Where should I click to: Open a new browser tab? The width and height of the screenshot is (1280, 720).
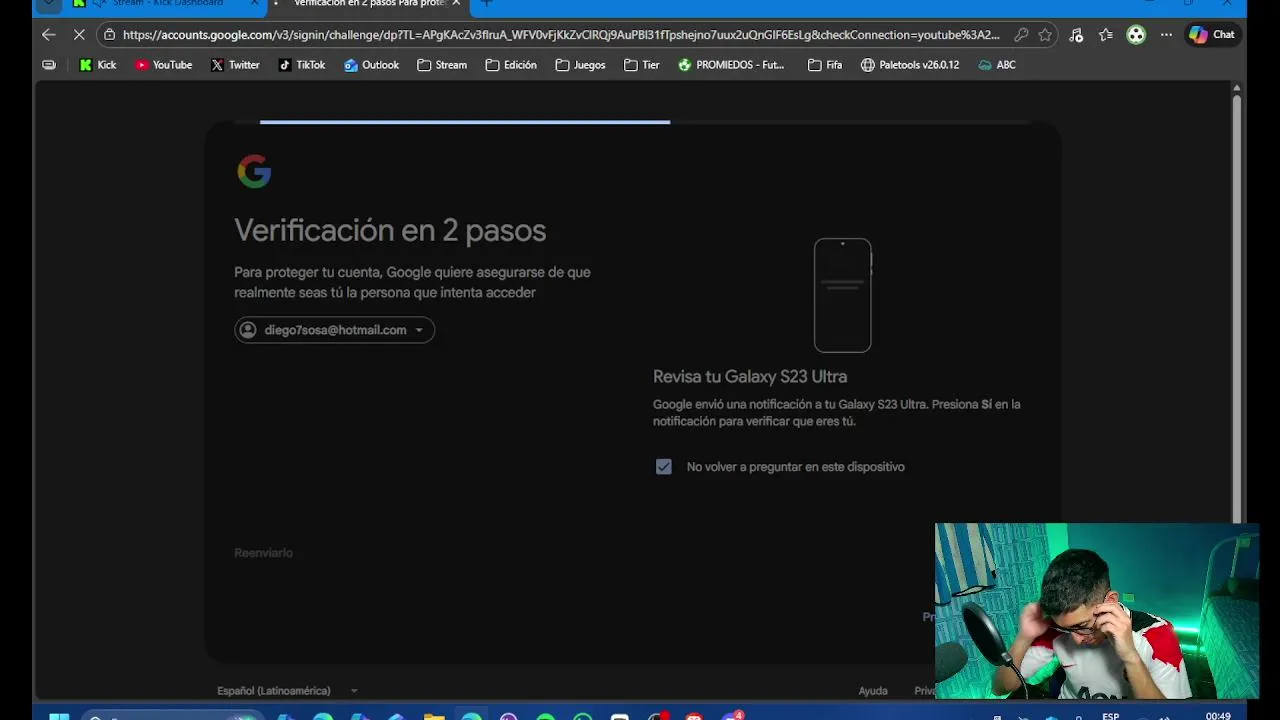point(487,4)
